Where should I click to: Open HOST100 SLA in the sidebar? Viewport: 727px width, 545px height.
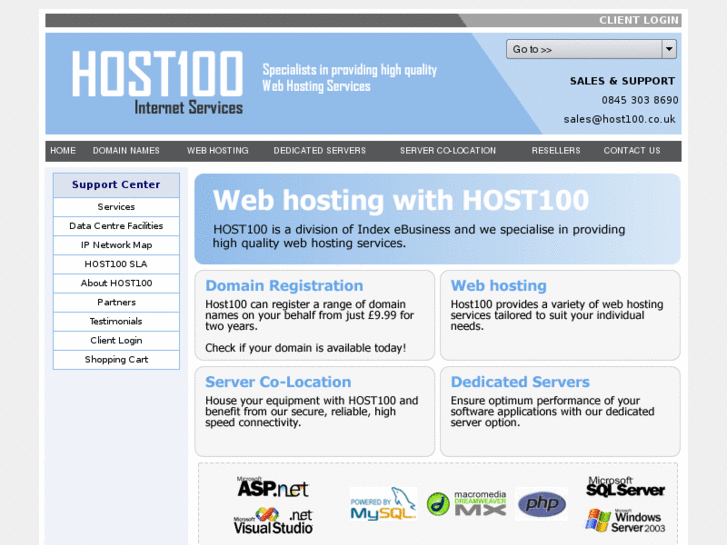pyautogui.click(x=116, y=264)
